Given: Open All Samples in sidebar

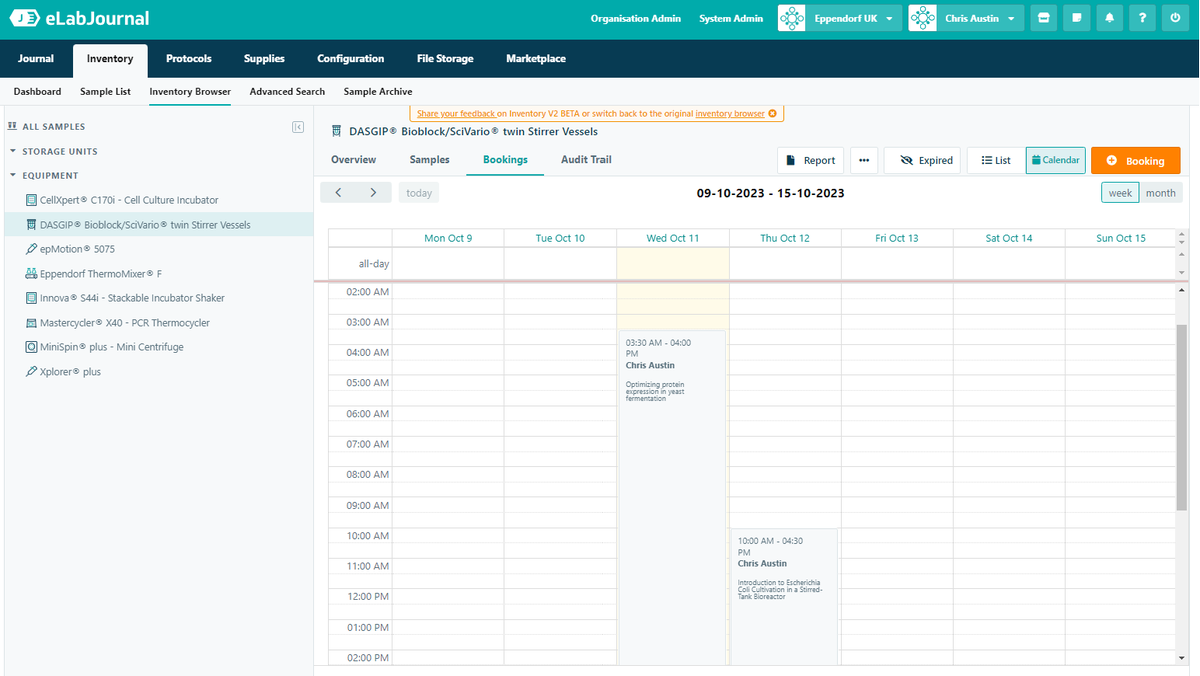Looking at the screenshot, I should coord(53,127).
